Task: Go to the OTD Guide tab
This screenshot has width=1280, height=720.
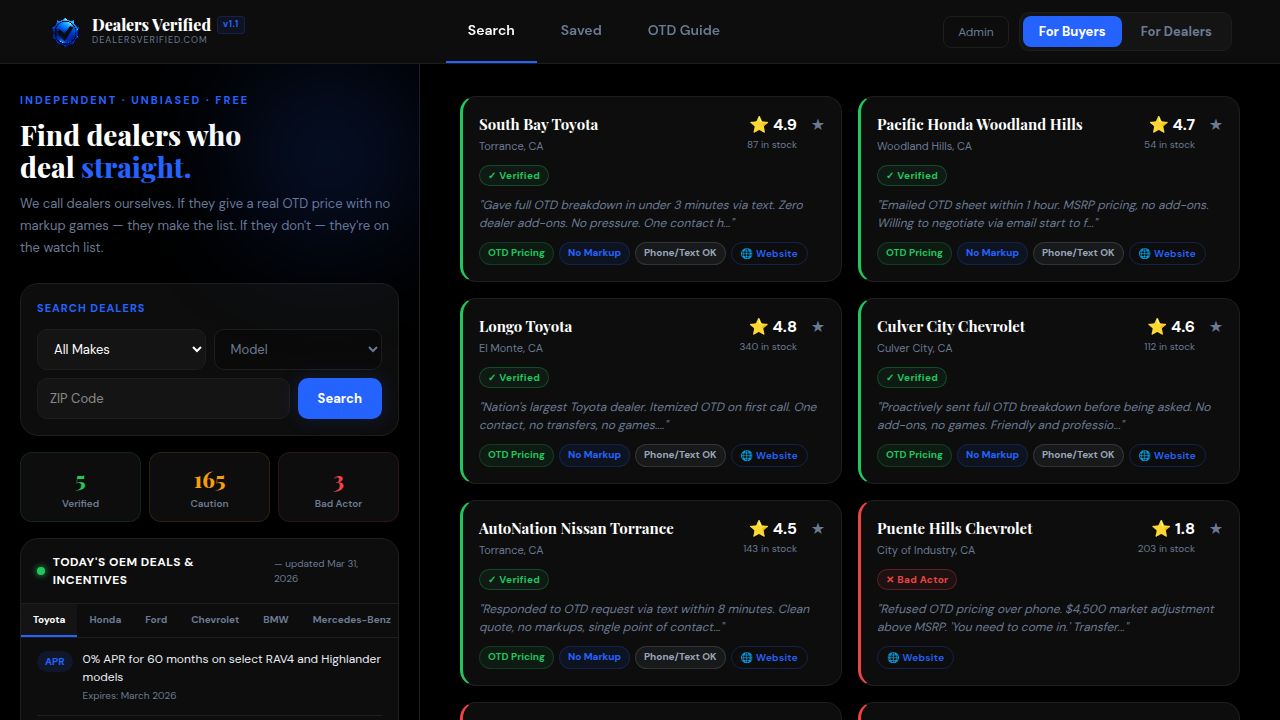Action: (x=683, y=30)
